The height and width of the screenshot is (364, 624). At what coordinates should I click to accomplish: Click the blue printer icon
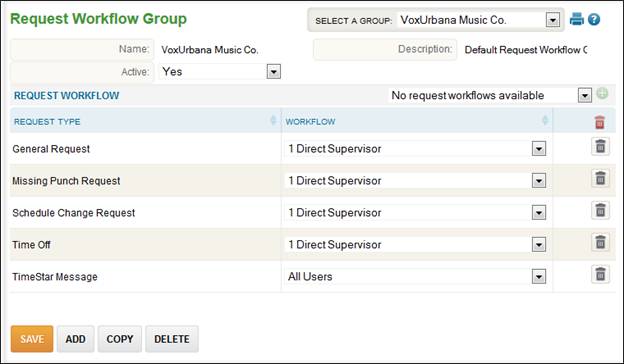point(577,19)
